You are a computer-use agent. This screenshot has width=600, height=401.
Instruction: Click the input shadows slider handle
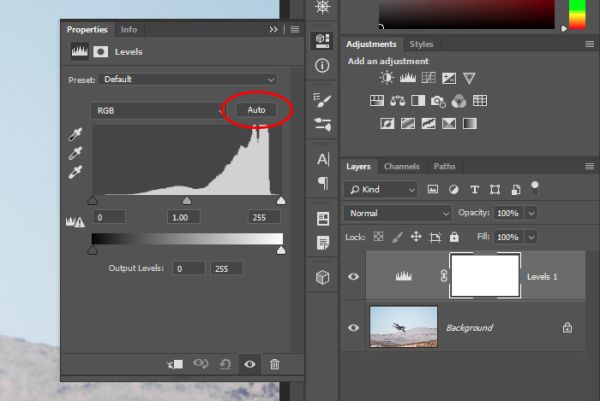click(93, 200)
